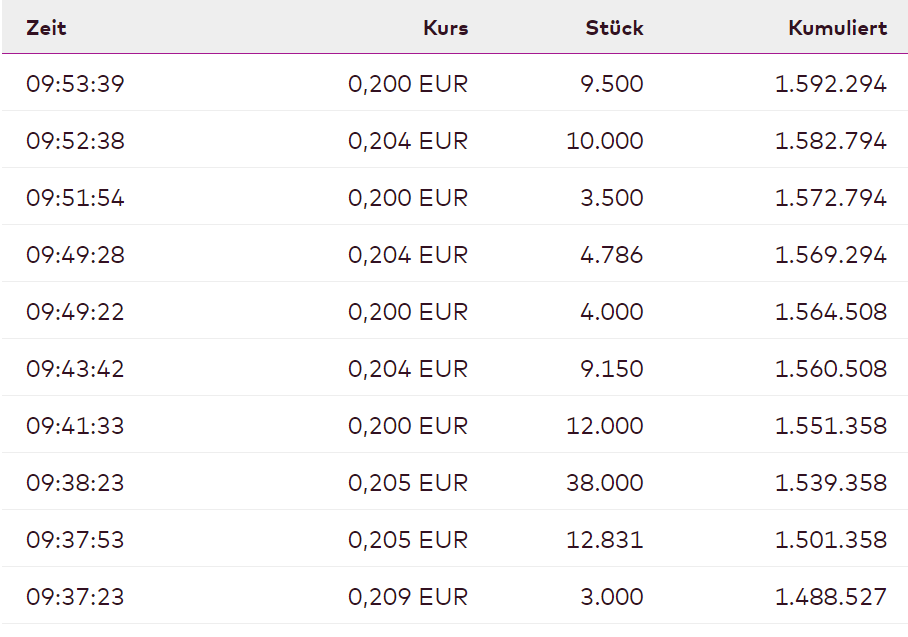
Task: Click the Kumuliert column header
Action: pos(837,28)
